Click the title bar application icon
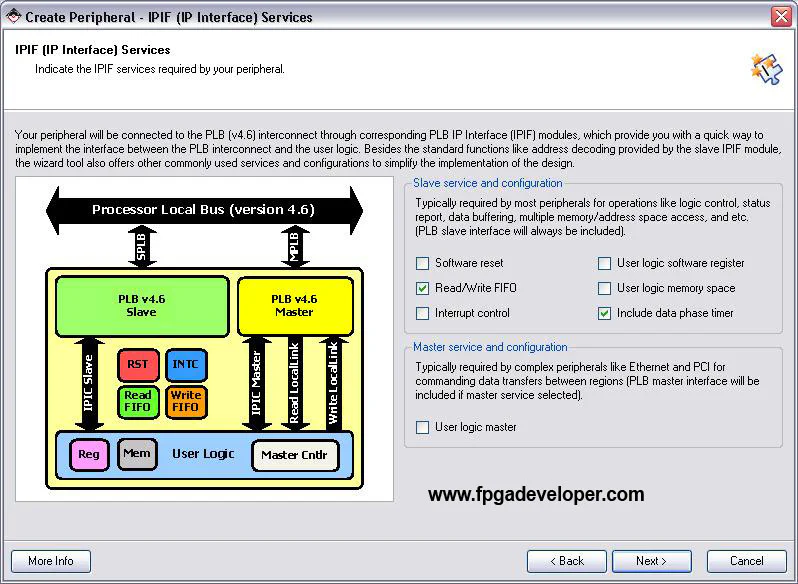 pyautogui.click(x=13, y=16)
